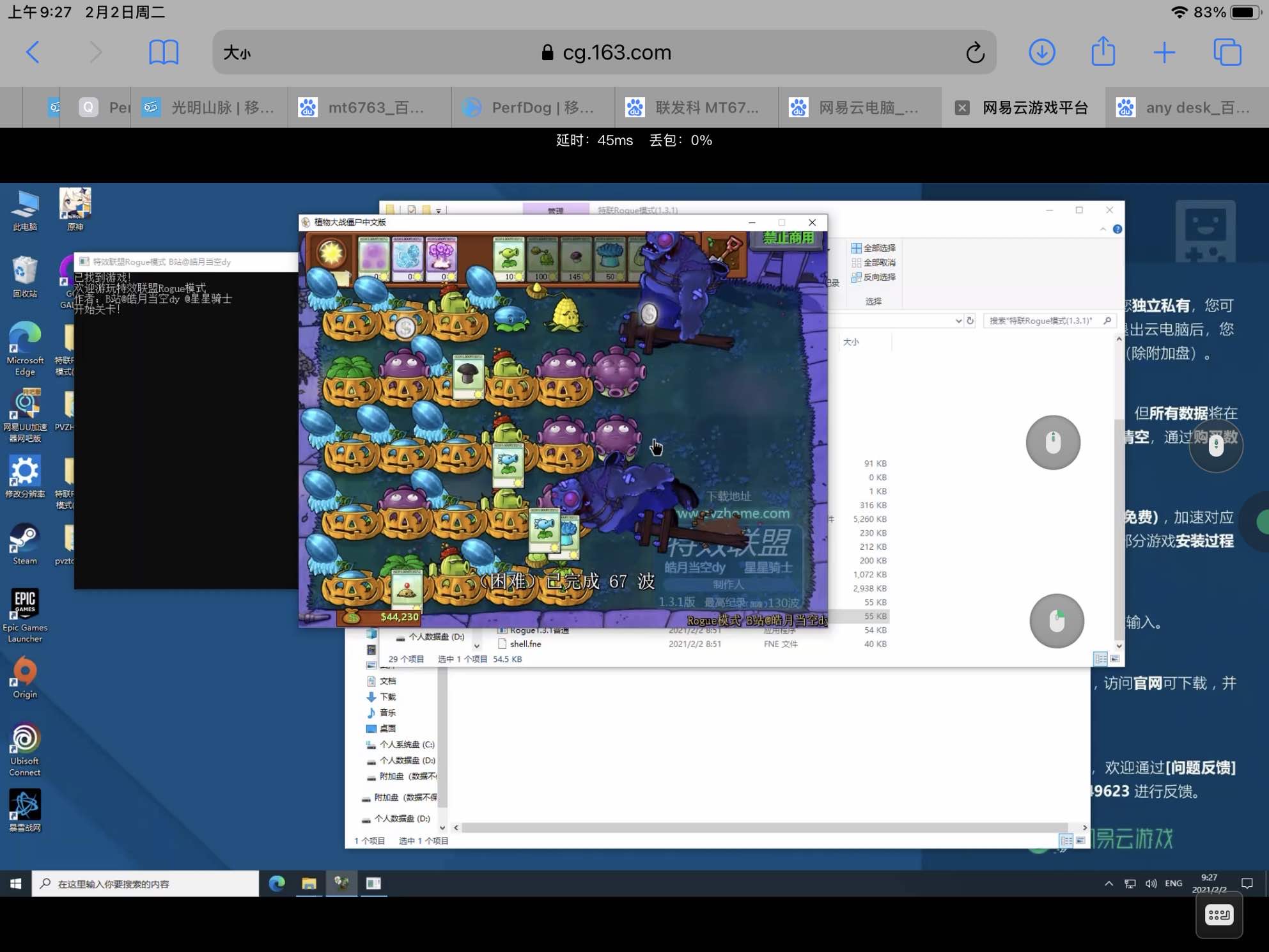This screenshot has width=1269, height=952.
Task: Collect the silver coin near the Gargantuar
Action: coord(650,313)
